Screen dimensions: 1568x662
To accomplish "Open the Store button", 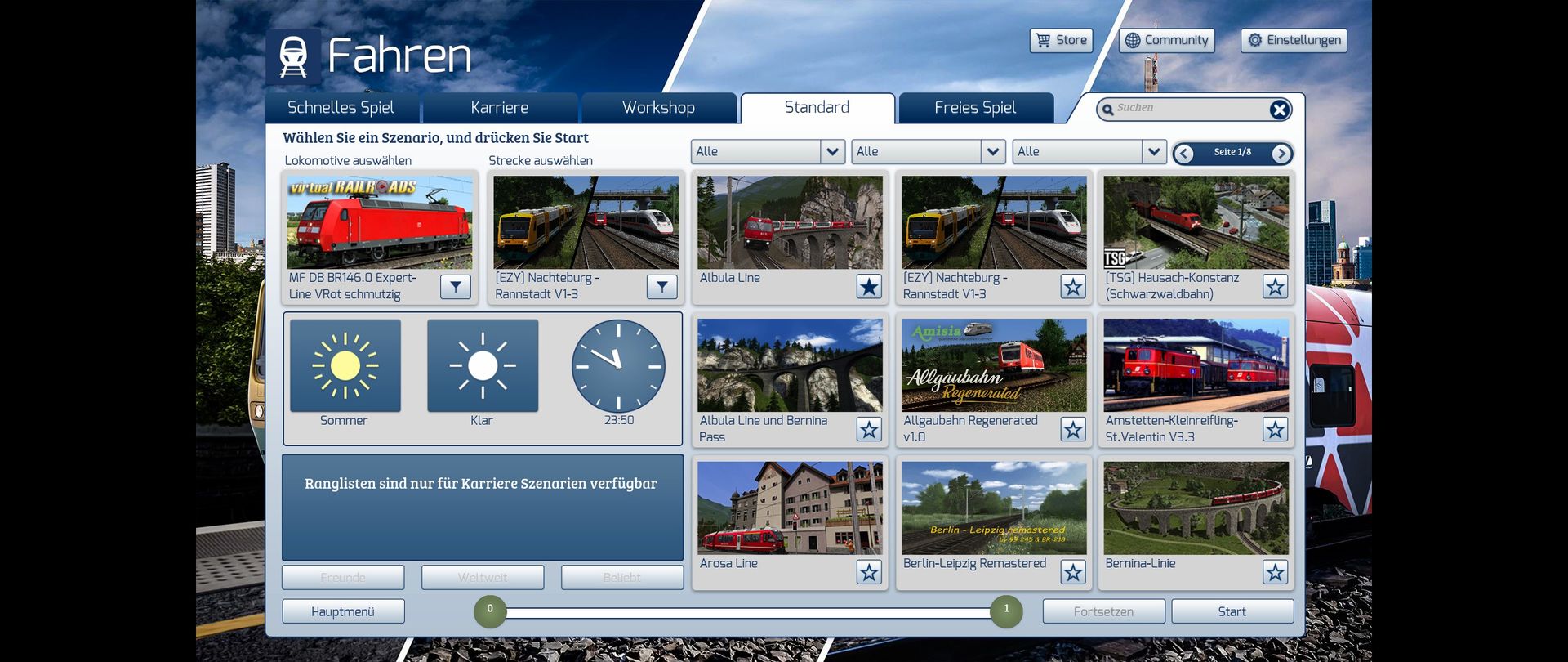I will click(x=1061, y=40).
